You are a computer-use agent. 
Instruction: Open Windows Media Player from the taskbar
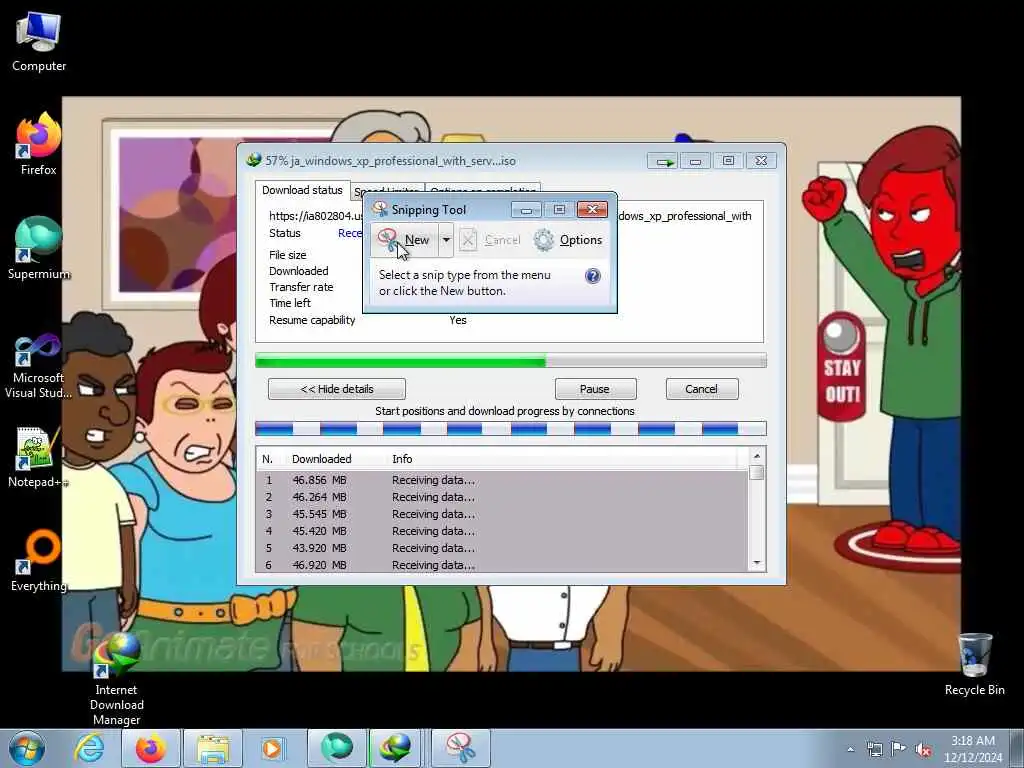point(272,748)
